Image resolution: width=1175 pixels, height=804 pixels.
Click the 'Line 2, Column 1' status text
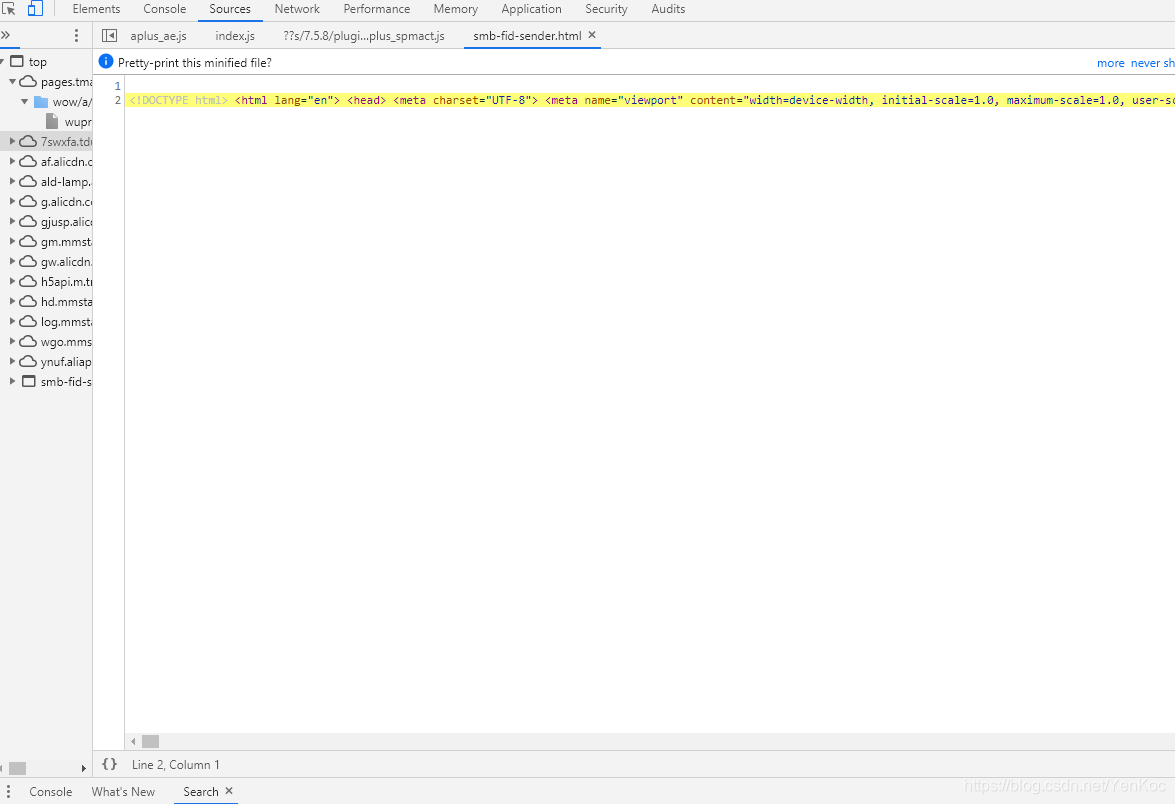pyautogui.click(x=176, y=765)
